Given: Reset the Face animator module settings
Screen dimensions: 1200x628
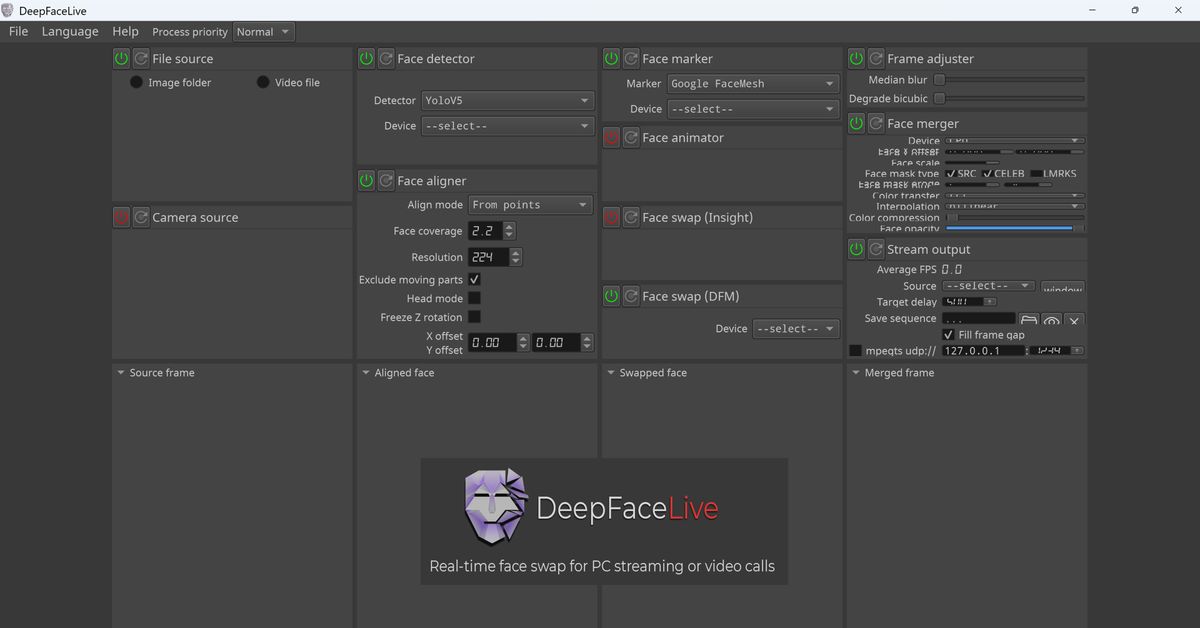Looking at the screenshot, I should (631, 138).
